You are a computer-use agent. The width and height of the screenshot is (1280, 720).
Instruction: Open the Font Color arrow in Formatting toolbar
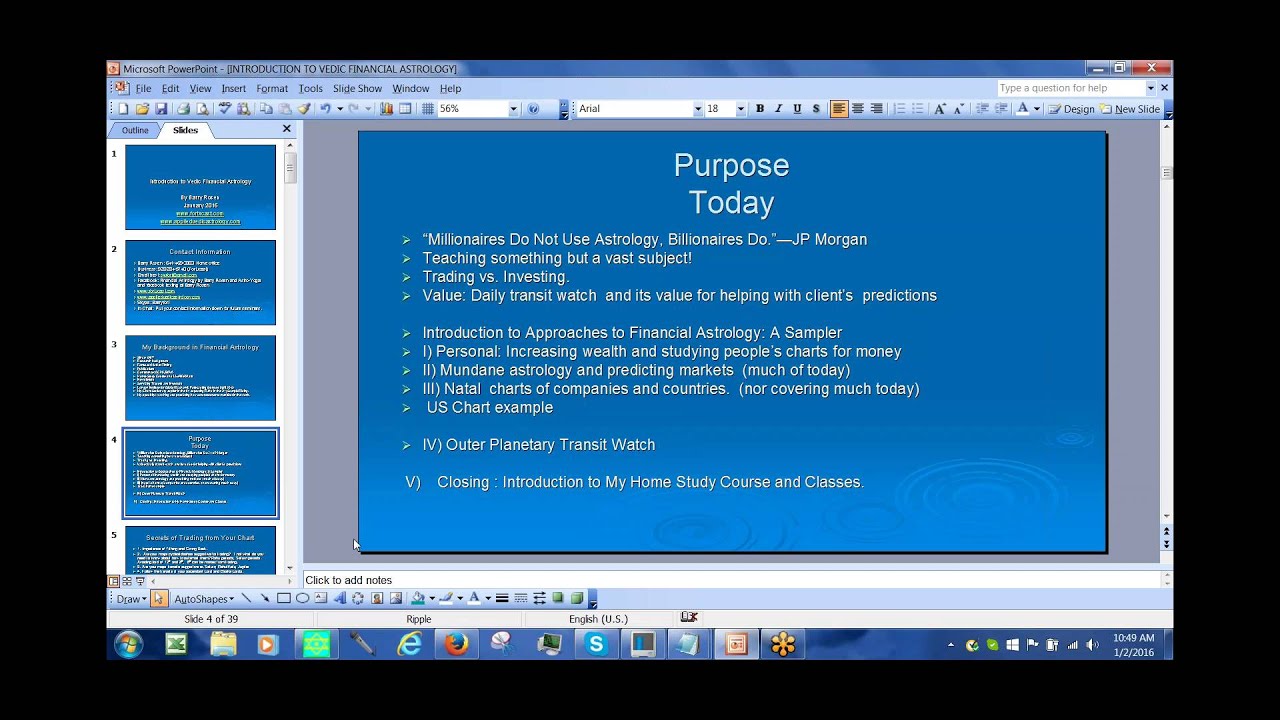[x=1036, y=109]
